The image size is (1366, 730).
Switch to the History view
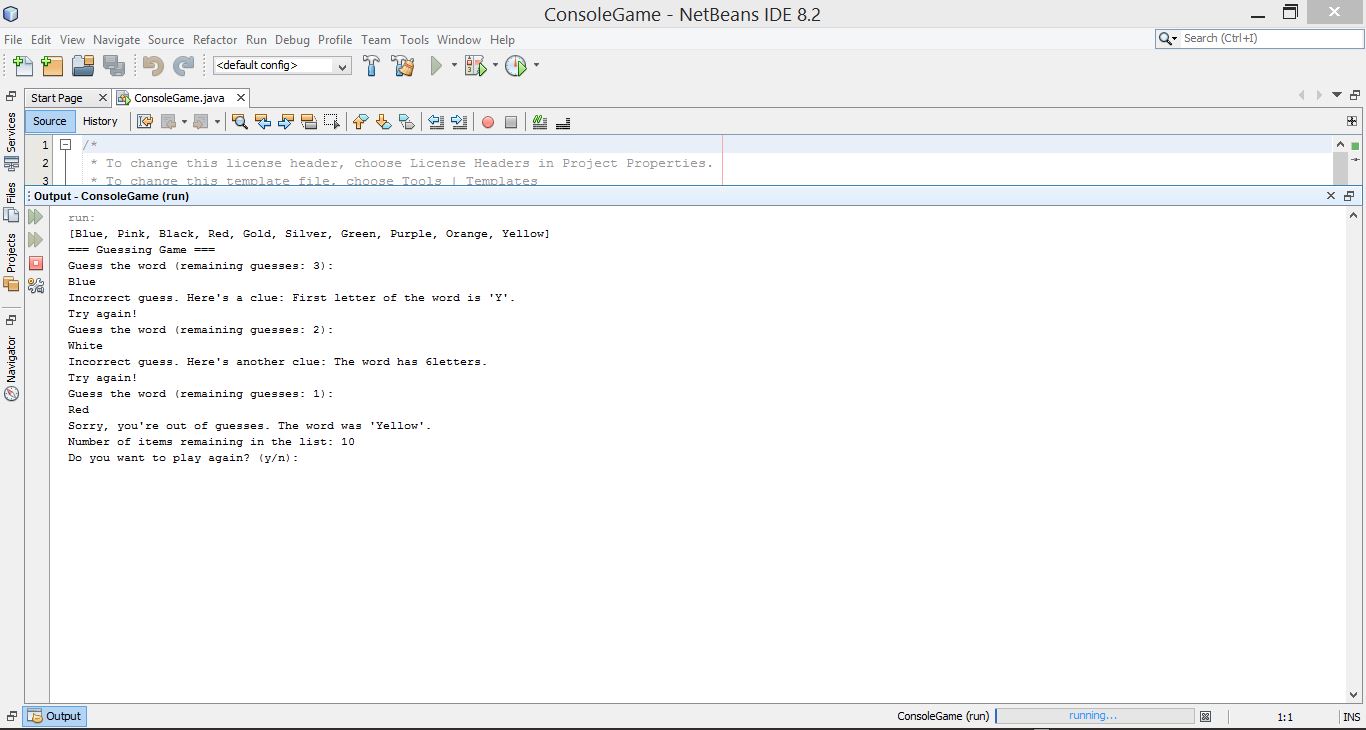[x=100, y=121]
